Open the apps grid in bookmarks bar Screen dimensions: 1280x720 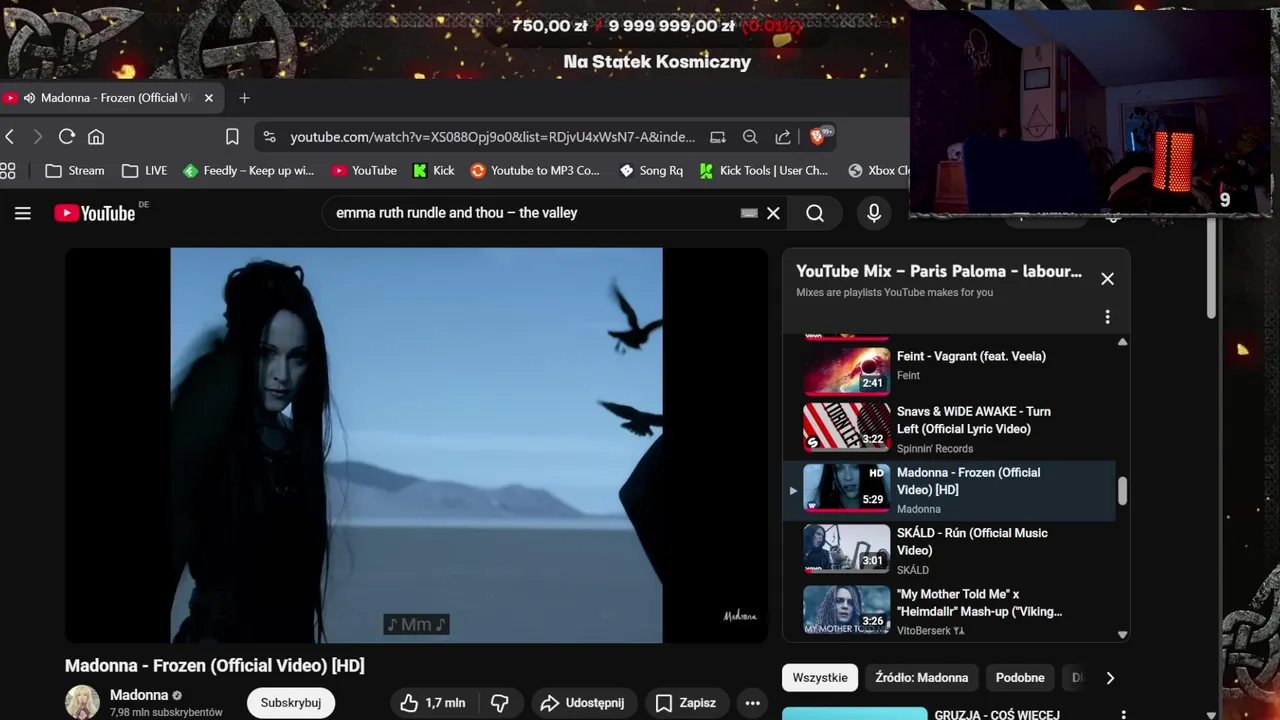click(x=8, y=171)
